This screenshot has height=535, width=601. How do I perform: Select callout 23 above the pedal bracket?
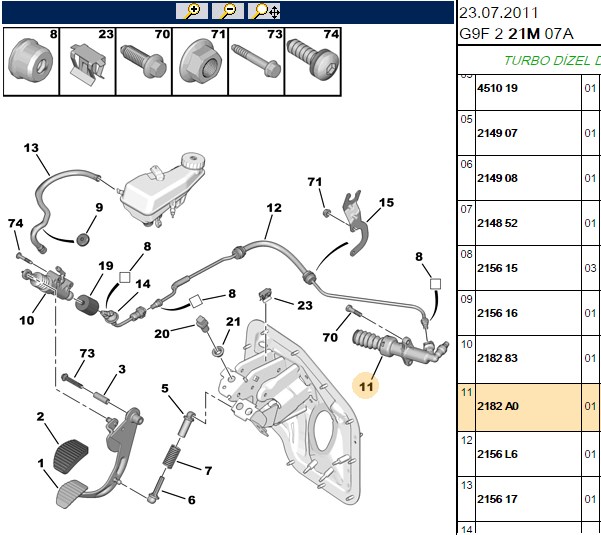coord(305,305)
